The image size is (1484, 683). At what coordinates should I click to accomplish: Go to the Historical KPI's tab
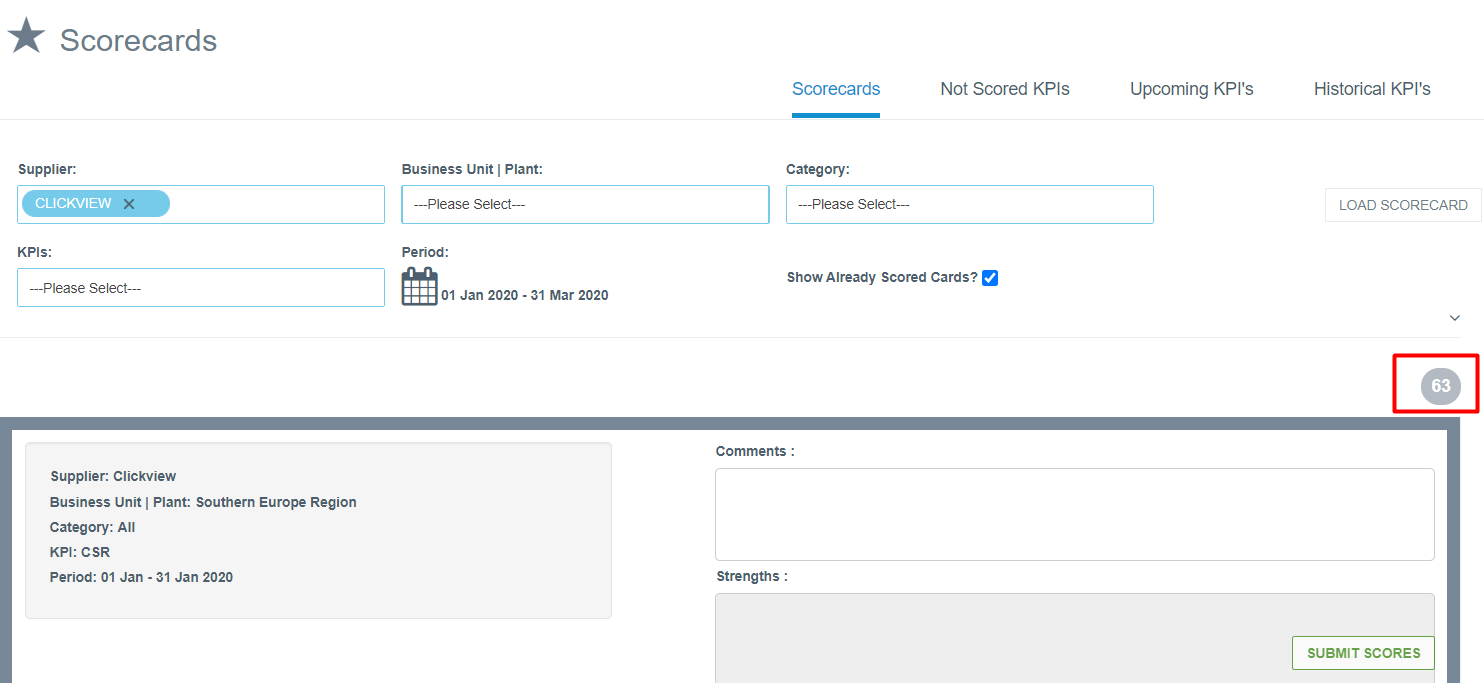pyautogui.click(x=1371, y=89)
